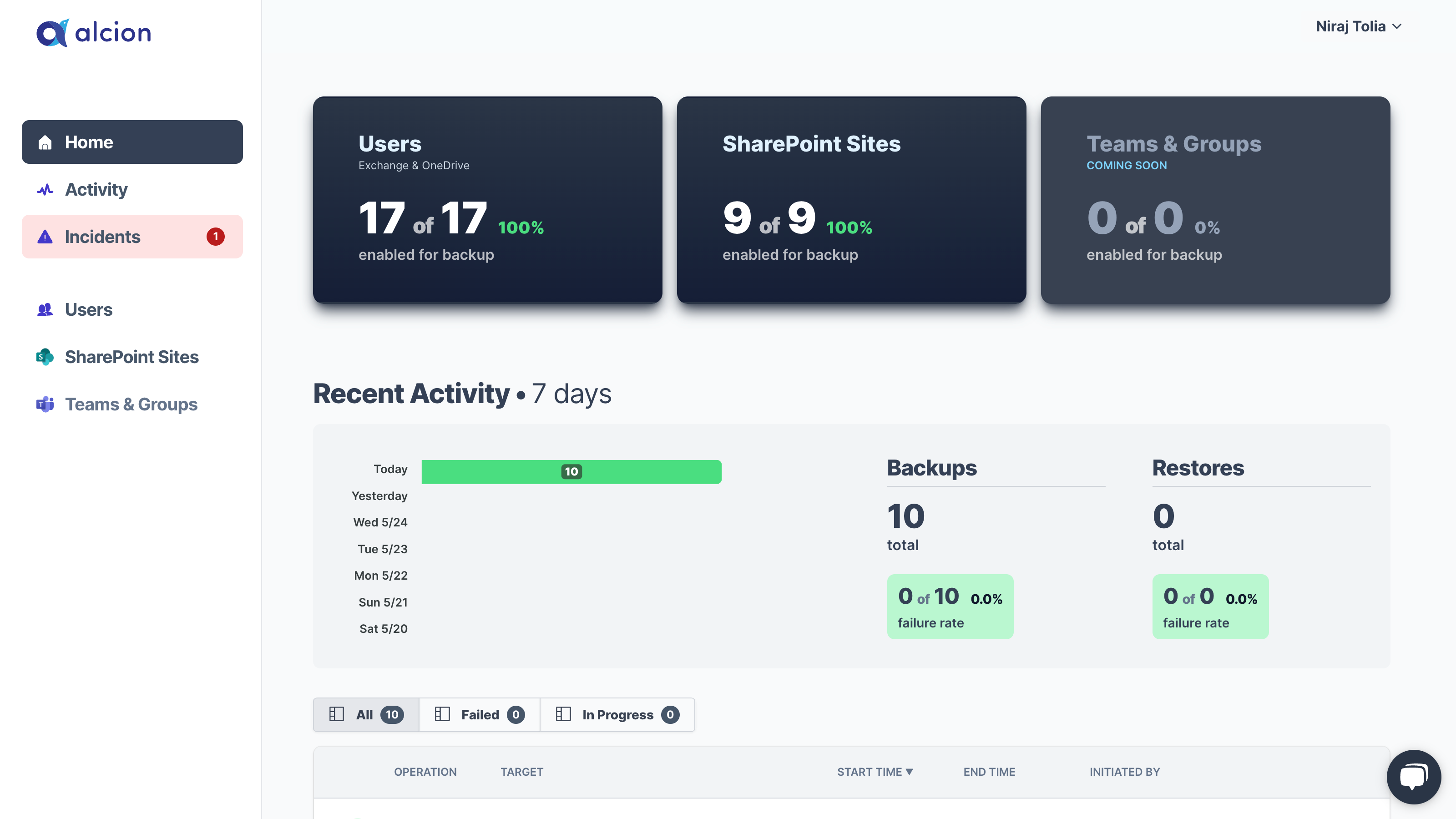The width and height of the screenshot is (1456, 819).
Task: Click the table icon in the All tab
Action: [336, 714]
